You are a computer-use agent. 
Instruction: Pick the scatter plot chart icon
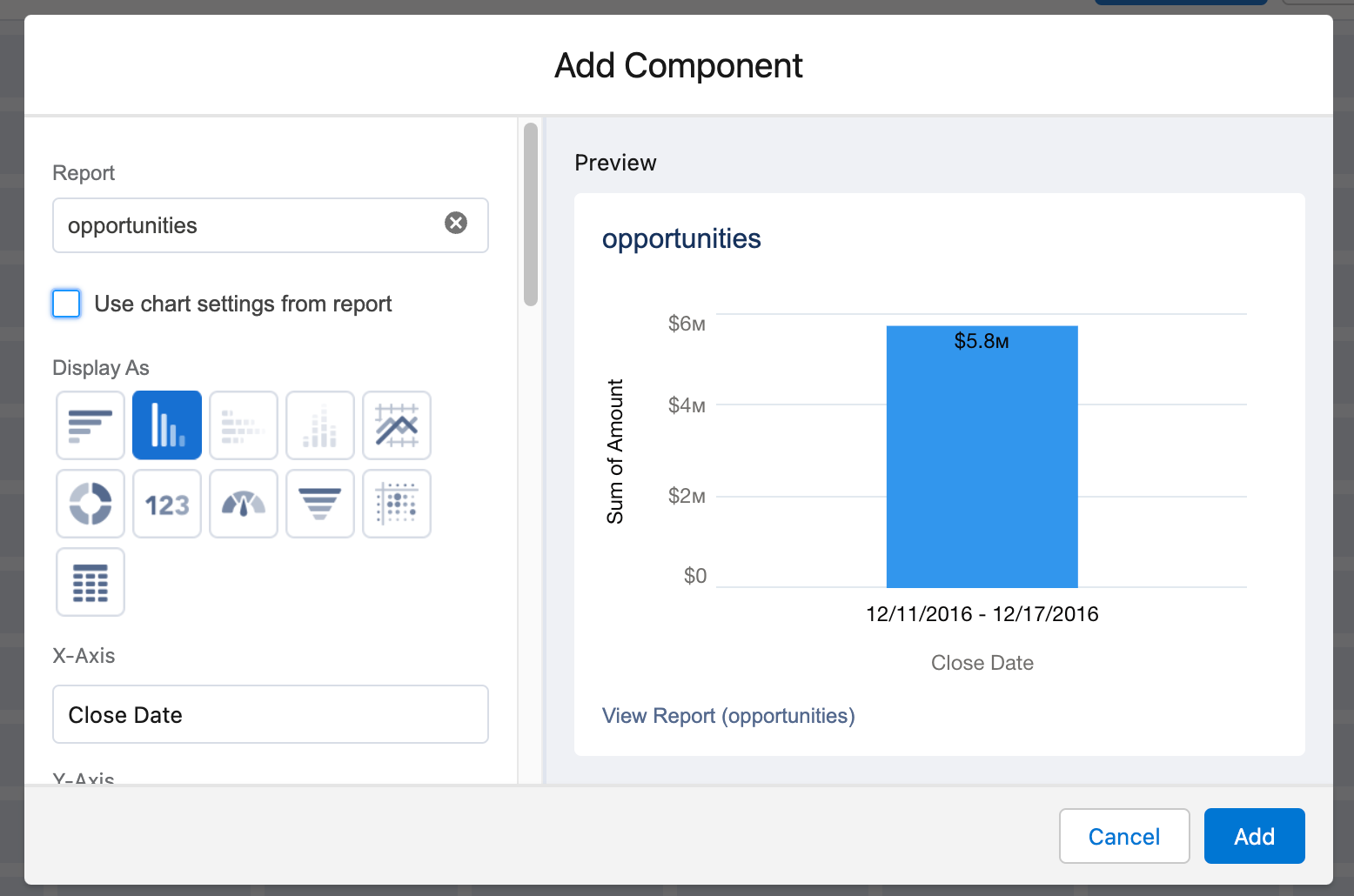coord(397,504)
